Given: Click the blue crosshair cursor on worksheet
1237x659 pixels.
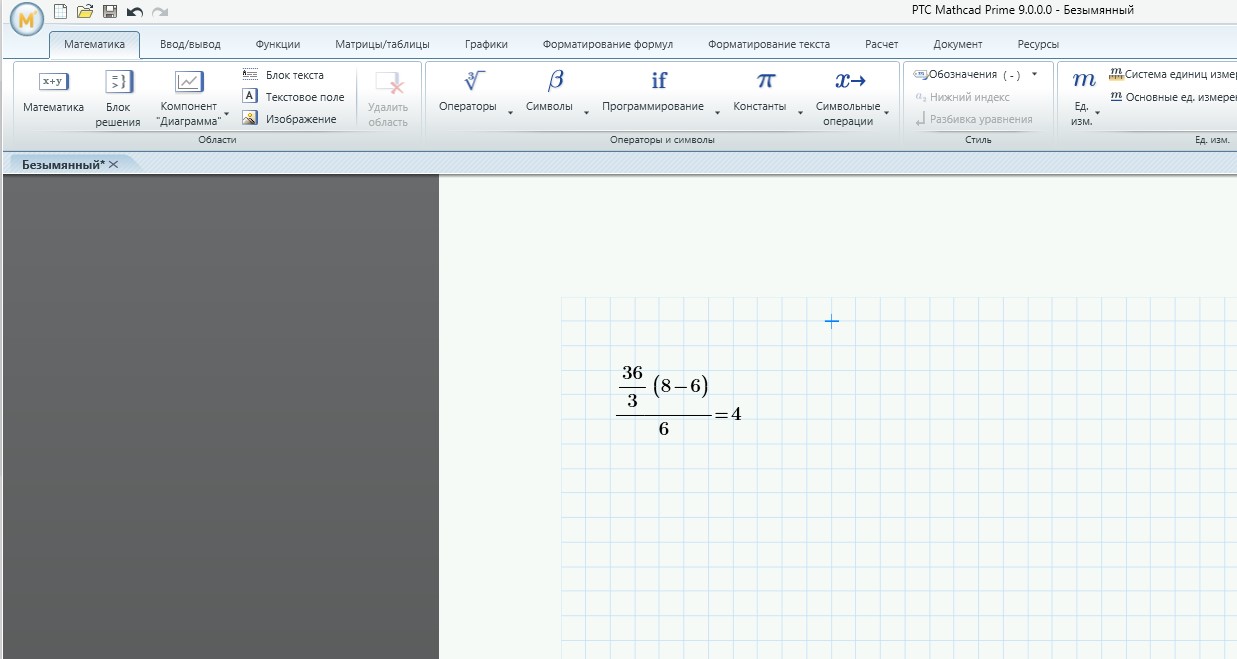Looking at the screenshot, I should coord(831,321).
